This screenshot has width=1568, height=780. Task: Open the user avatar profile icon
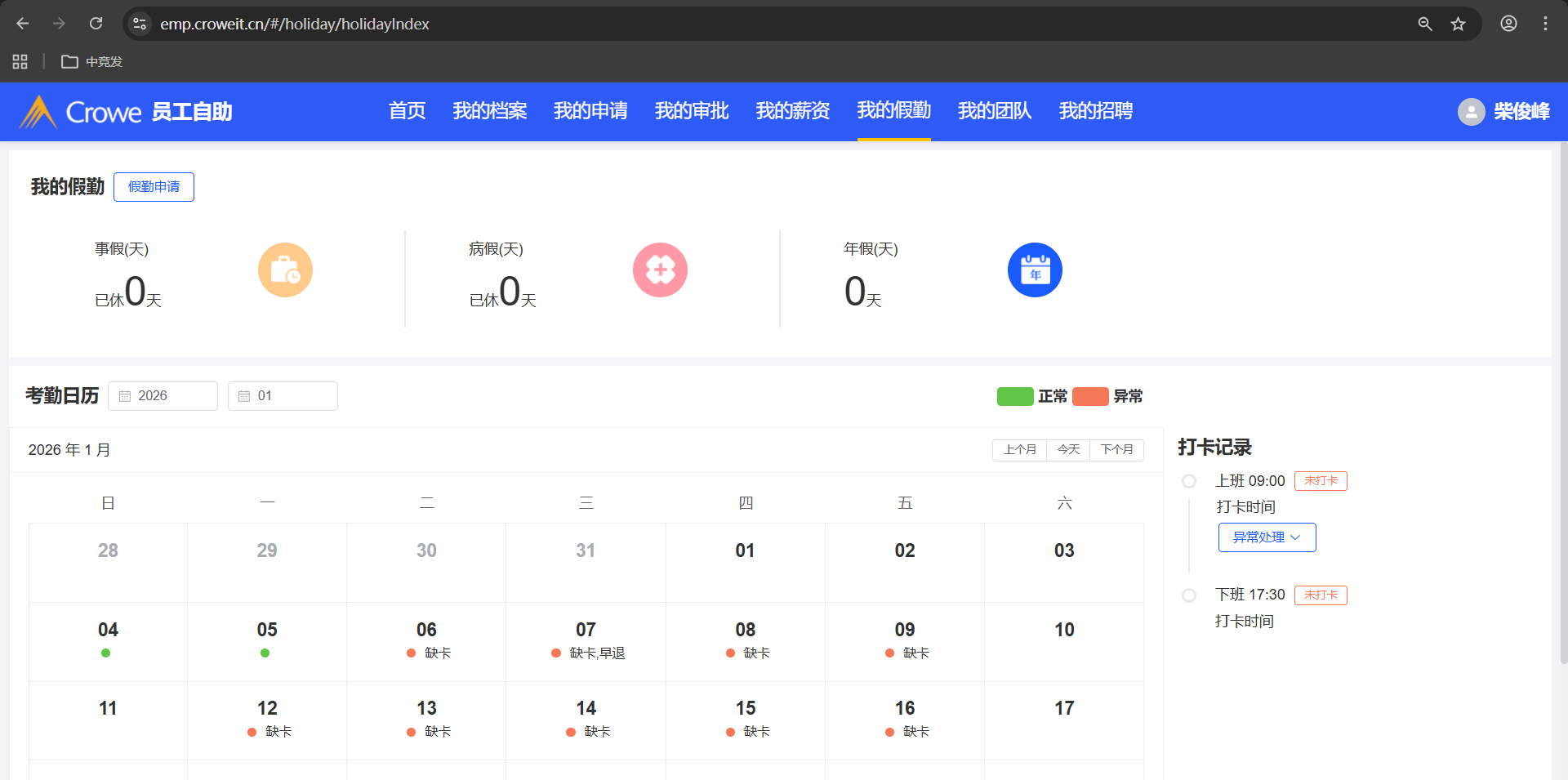pos(1471,112)
